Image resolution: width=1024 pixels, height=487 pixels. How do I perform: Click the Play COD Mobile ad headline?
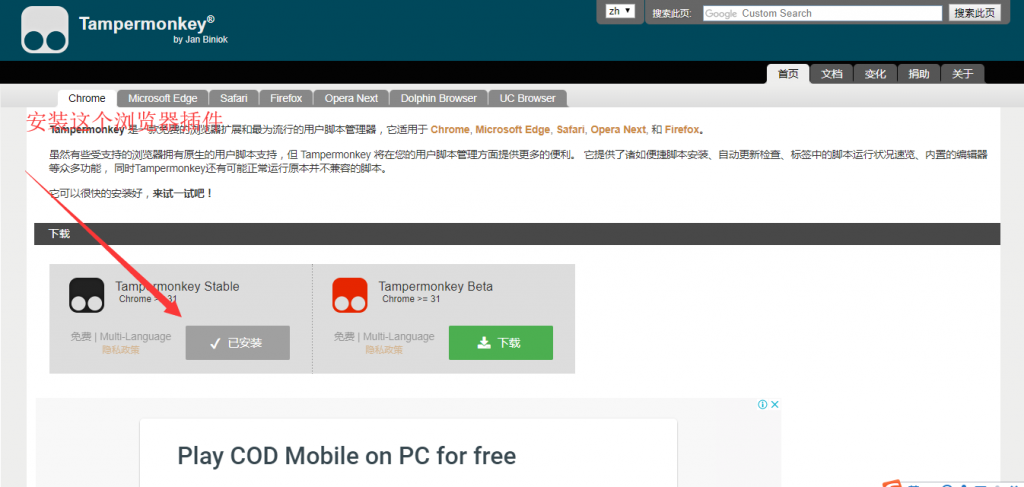347,455
